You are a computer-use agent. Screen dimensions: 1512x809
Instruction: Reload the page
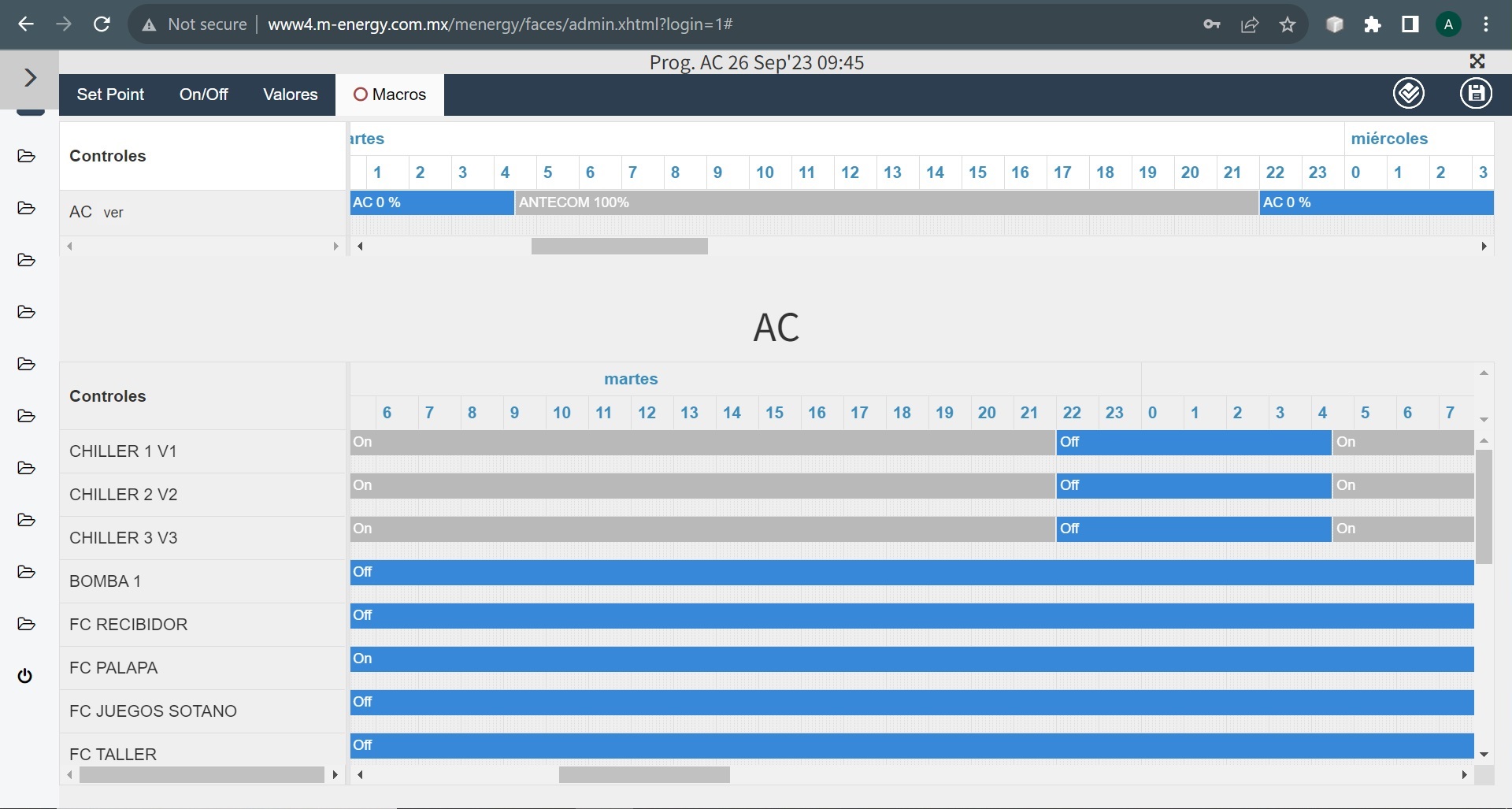pos(102,24)
